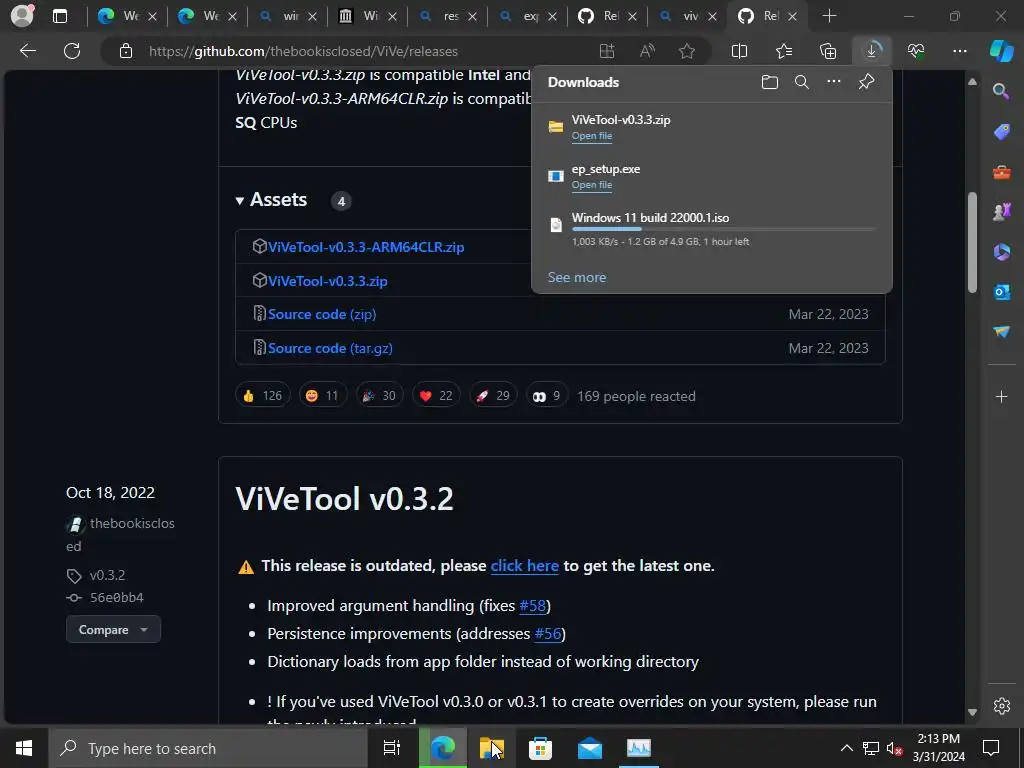Click the address bar URL
This screenshot has width=1024, height=768.
(303, 51)
